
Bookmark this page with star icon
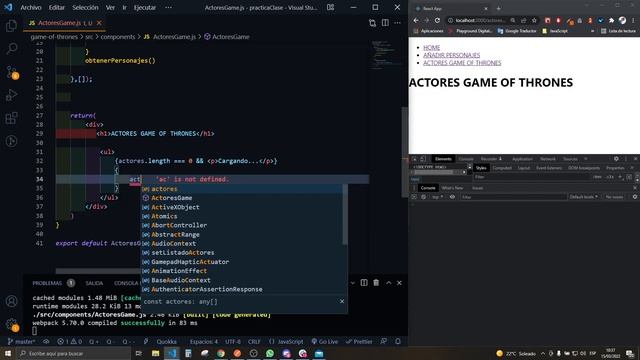534,20
